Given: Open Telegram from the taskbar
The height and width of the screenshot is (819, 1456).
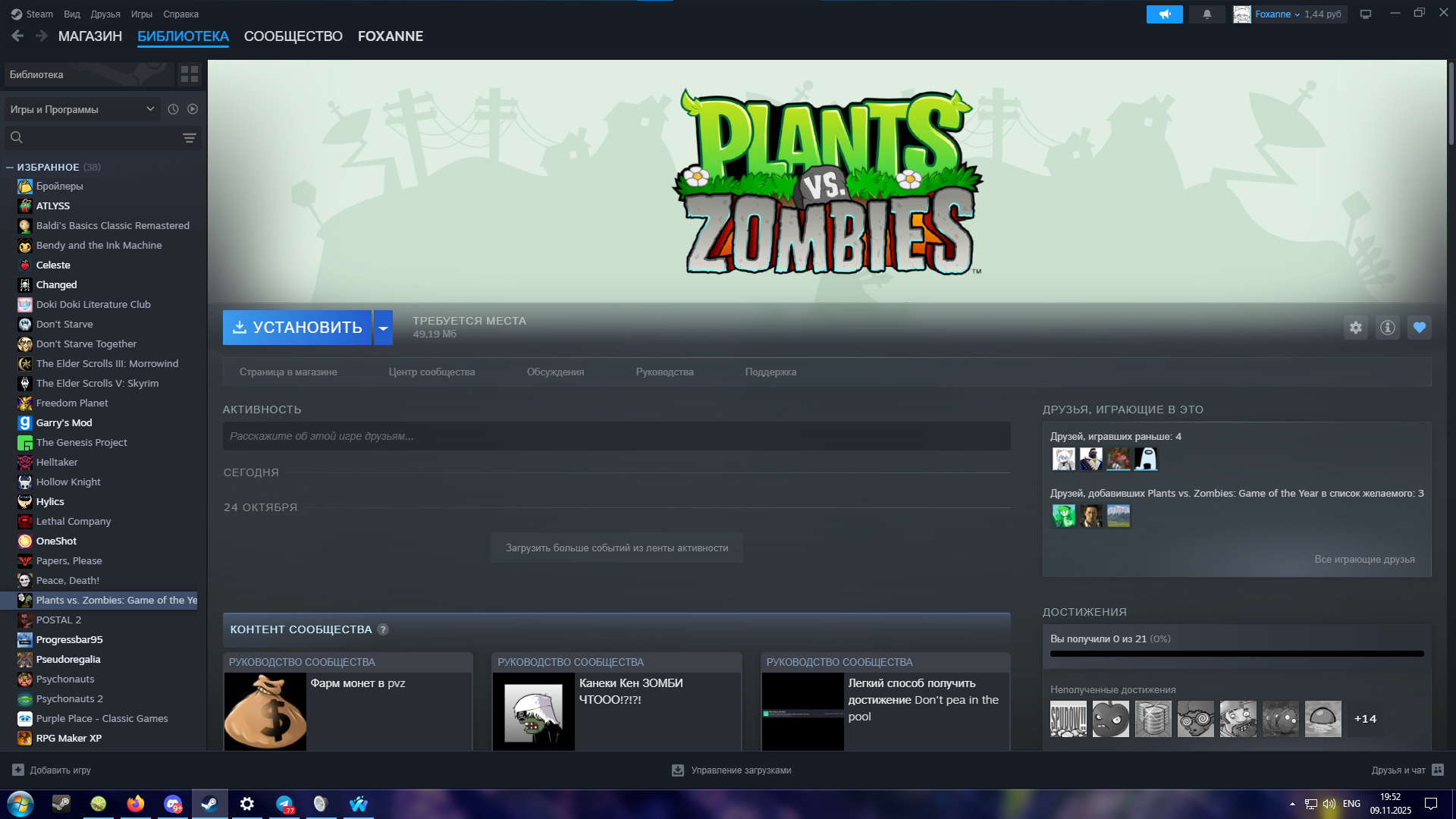Looking at the screenshot, I should [x=284, y=804].
